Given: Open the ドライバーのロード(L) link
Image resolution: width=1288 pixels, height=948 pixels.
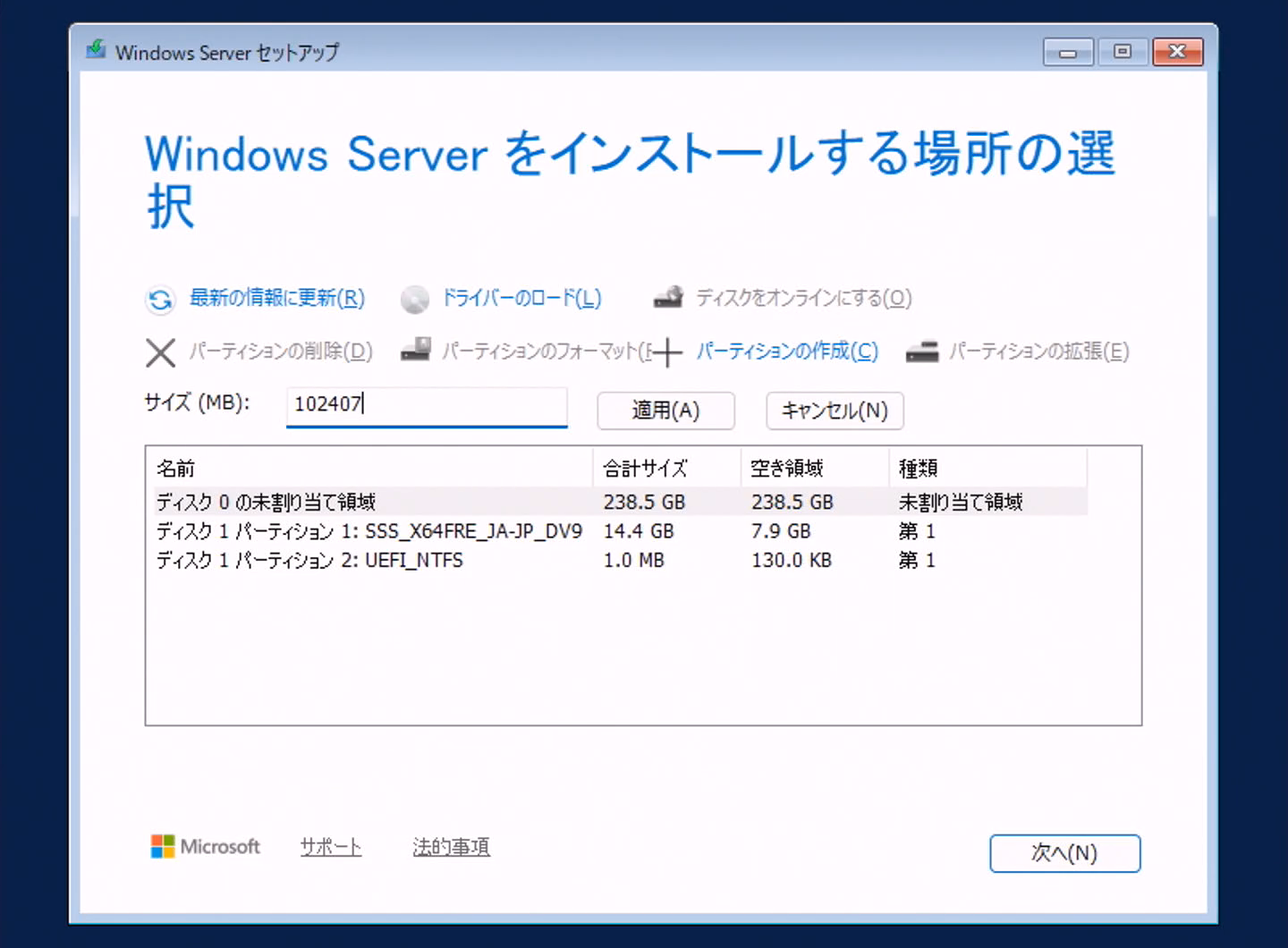Looking at the screenshot, I should (521, 298).
